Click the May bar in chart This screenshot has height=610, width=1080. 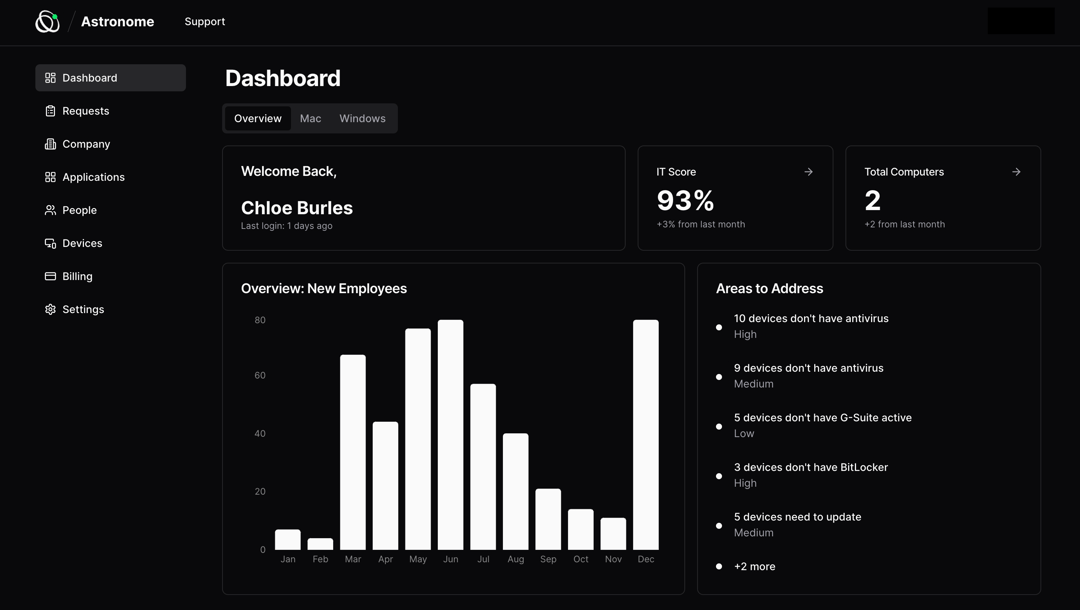pos(418,439)
